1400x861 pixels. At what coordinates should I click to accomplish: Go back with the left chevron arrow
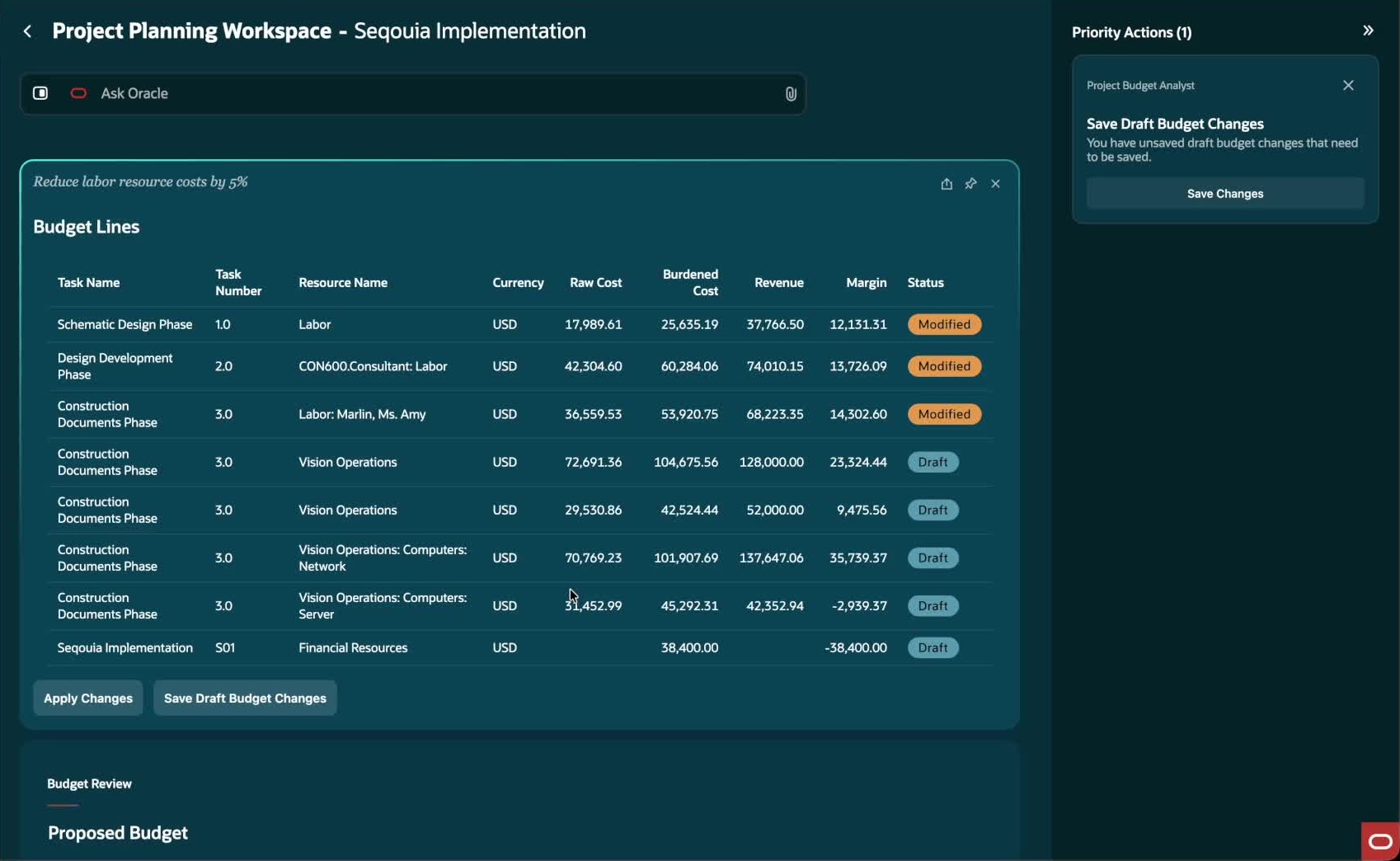27,31
